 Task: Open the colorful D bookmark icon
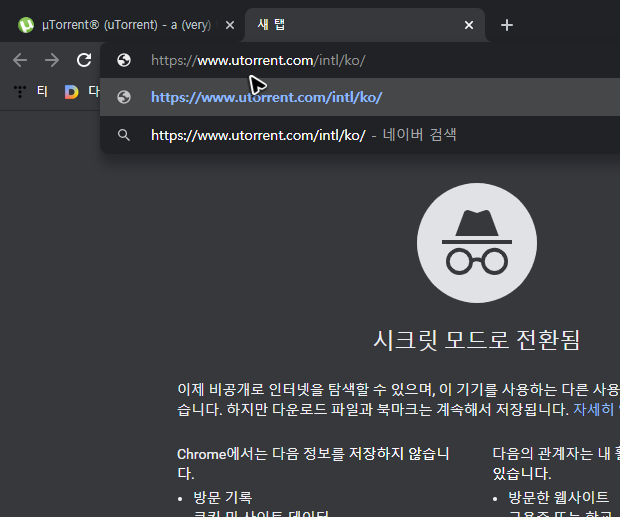[x=71, y=92]
